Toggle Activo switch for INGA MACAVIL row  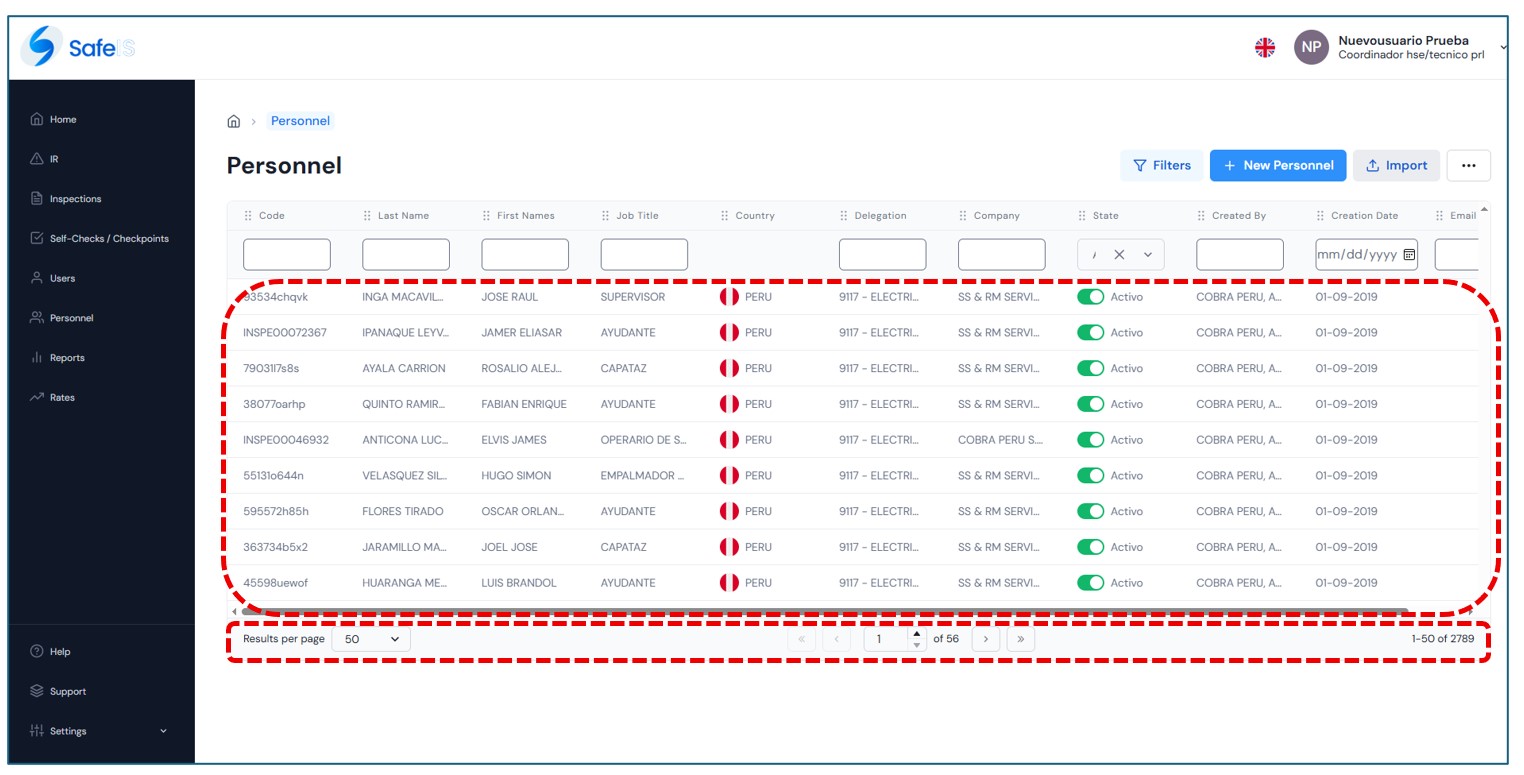[x=1090, y=297]
